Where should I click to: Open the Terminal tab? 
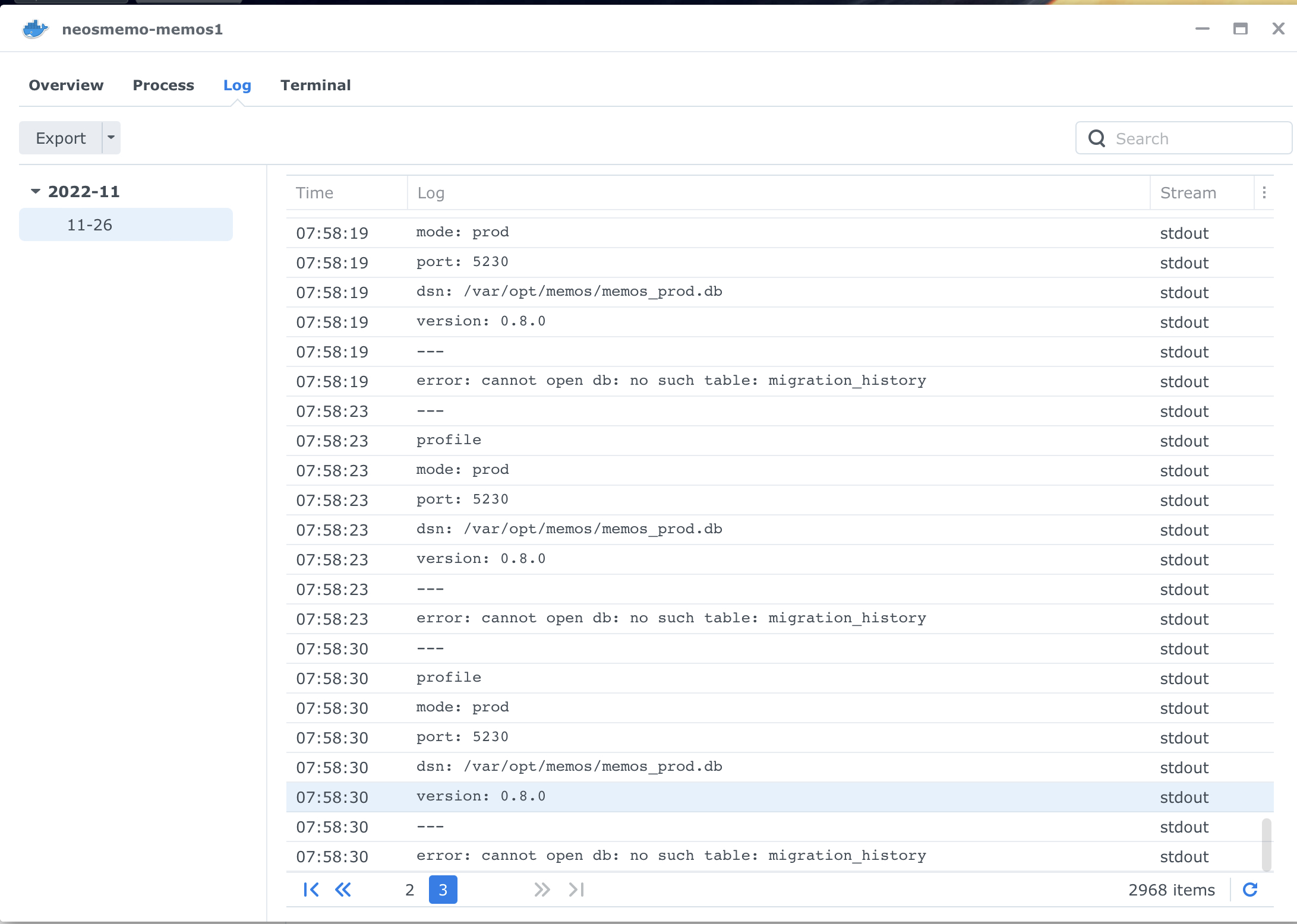(x=315, y=85)
